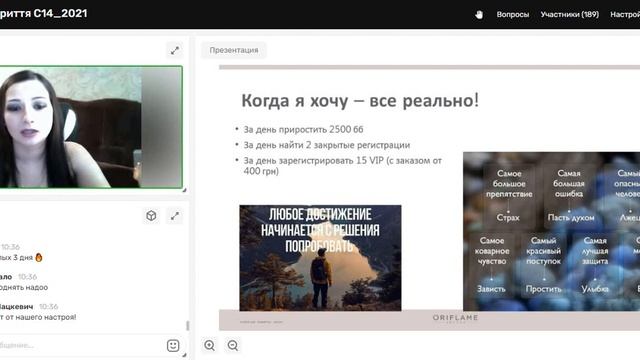This screenshot has width=640, height=360.
Task: Click chat message 'однять надоо'
Action: tap(24, 287)
